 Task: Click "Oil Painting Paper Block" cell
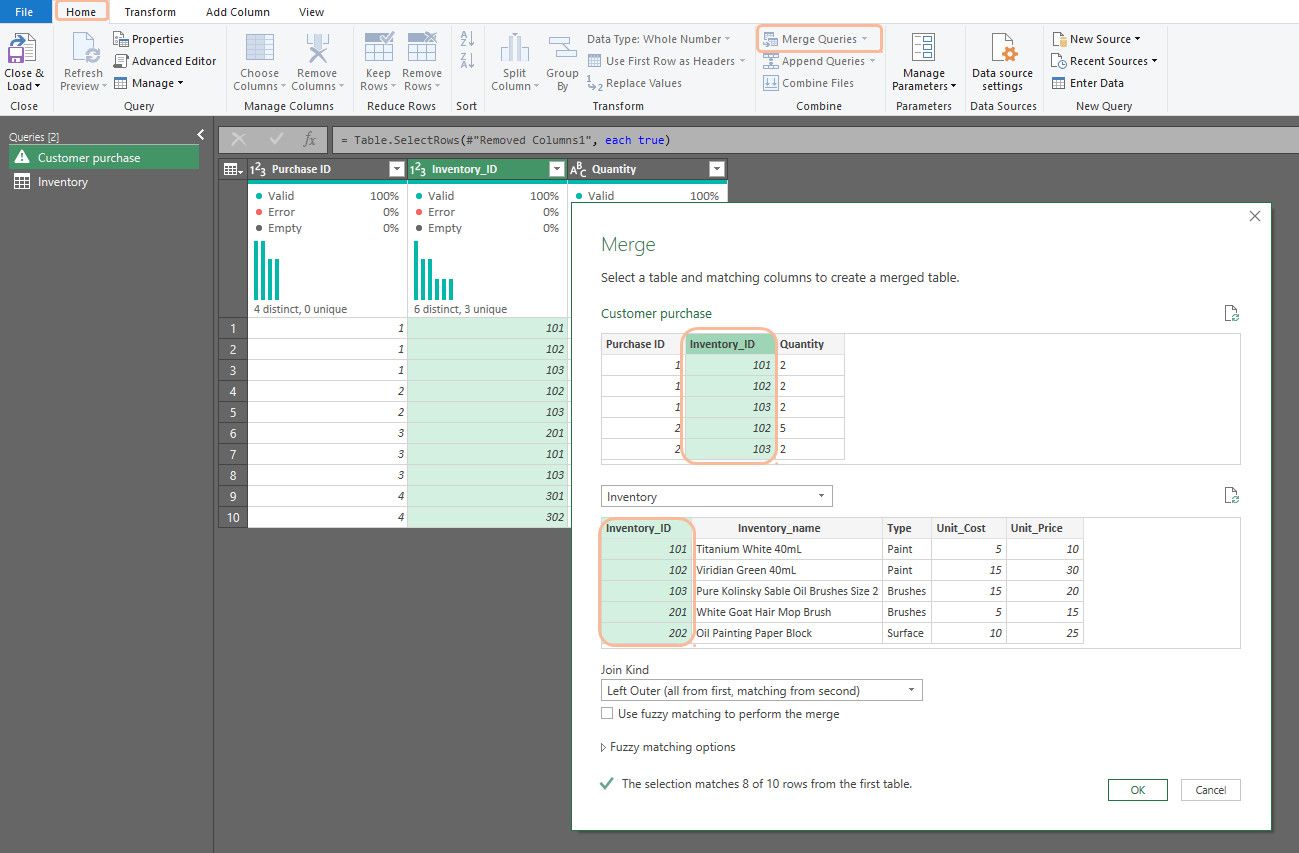pyautogui.click(x=787, y=633)
